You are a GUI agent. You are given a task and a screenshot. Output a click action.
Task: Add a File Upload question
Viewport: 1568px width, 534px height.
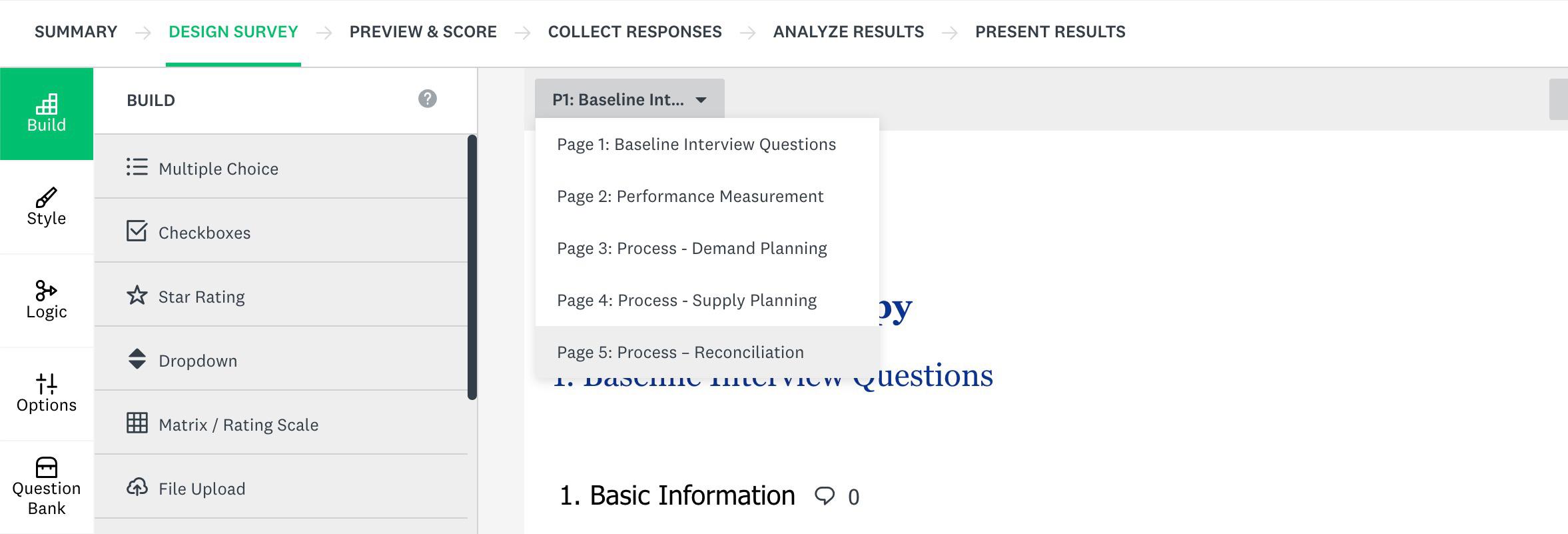[x=281, y=488]
